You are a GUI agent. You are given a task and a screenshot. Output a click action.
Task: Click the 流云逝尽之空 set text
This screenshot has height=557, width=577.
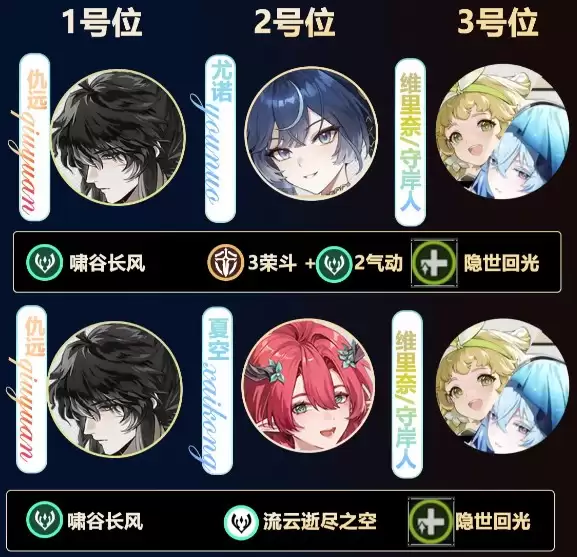click(x=320, y=521)
